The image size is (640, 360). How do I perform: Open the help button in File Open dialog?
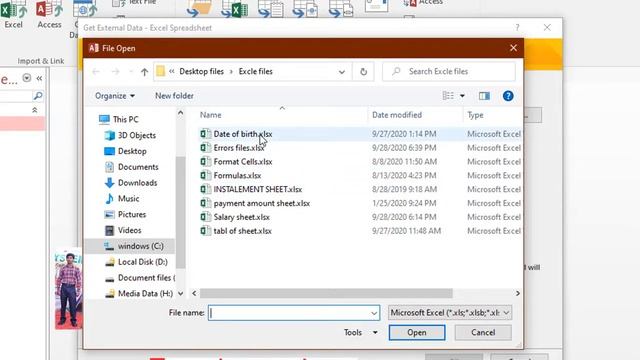point(508,96)
